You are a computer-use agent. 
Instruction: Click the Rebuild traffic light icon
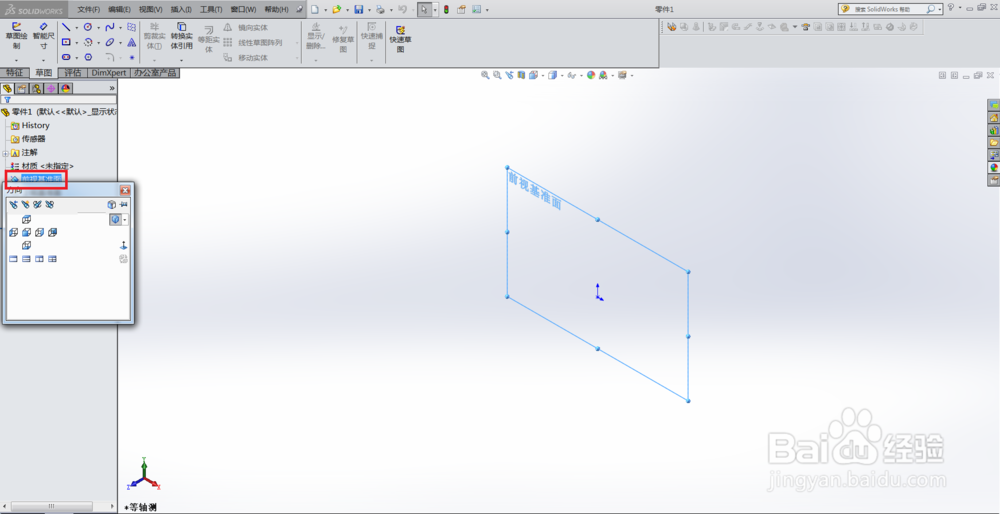click(446, 10)
